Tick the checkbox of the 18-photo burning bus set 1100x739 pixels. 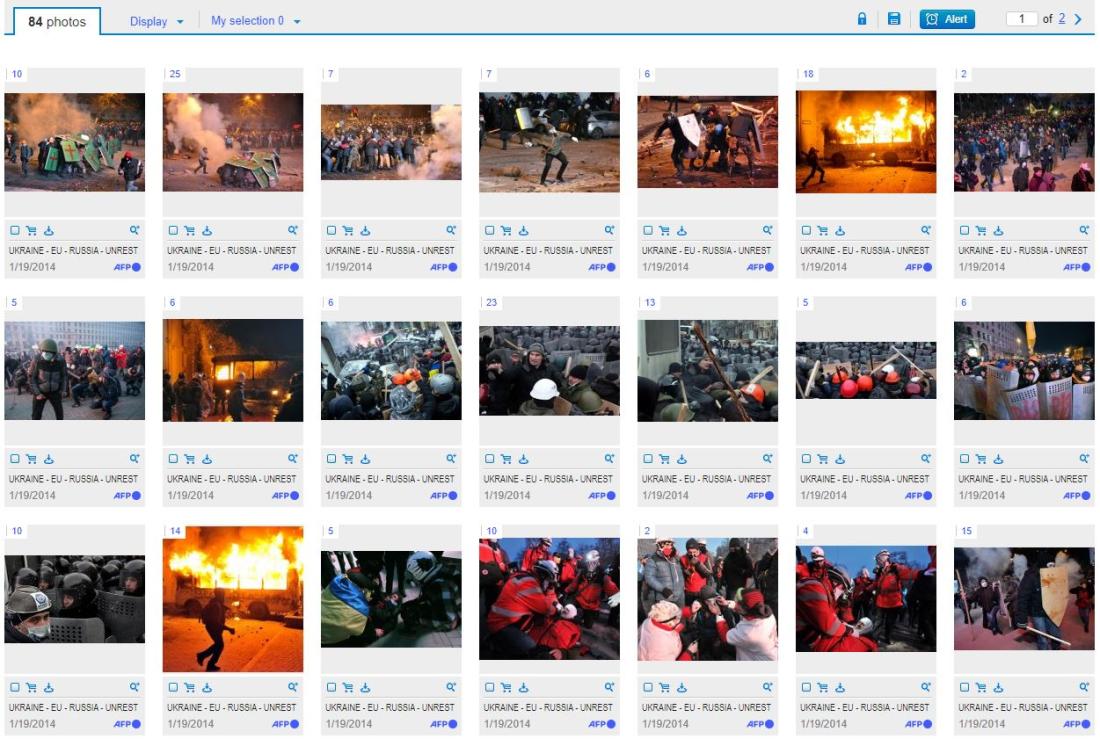tap(806, 230)
